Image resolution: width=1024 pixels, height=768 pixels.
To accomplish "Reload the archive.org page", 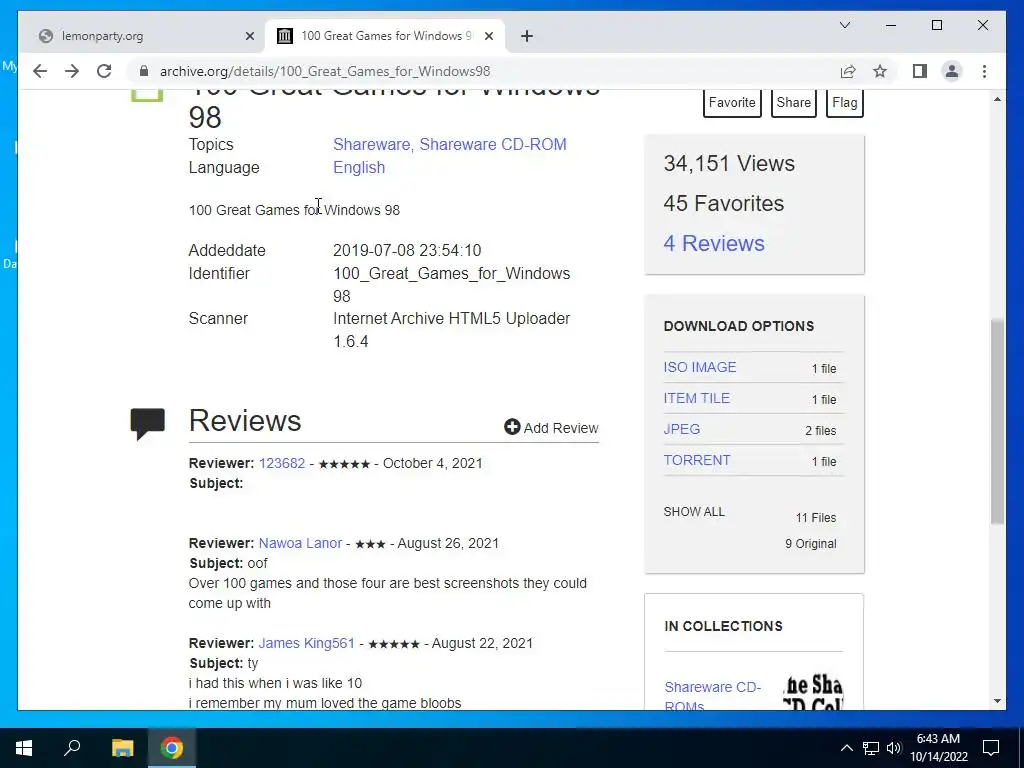I will (104, 71).
